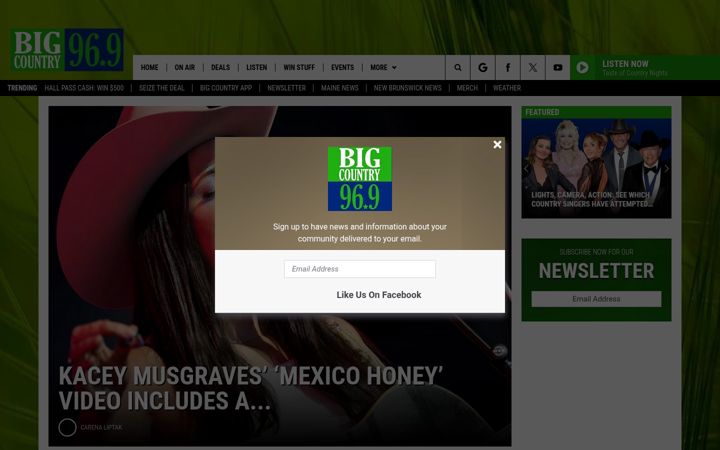Viewport: 720px width, 450px height.
Task: Open the Win Stuff menu
Action: tap(299, 68)
